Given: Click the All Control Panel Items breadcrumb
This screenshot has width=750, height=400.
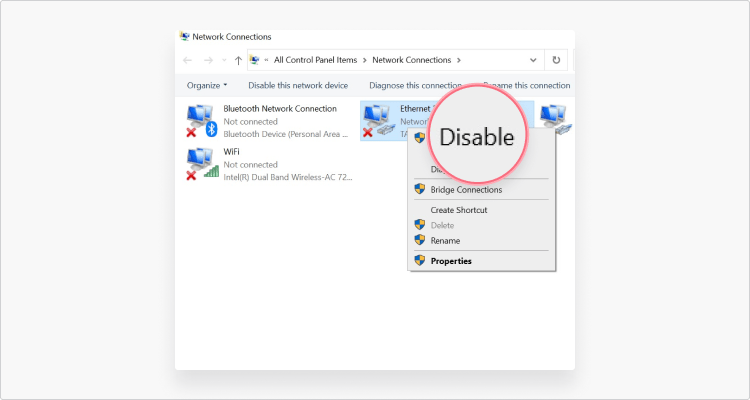Looking at the screenshot, I should tap(315, 60).
